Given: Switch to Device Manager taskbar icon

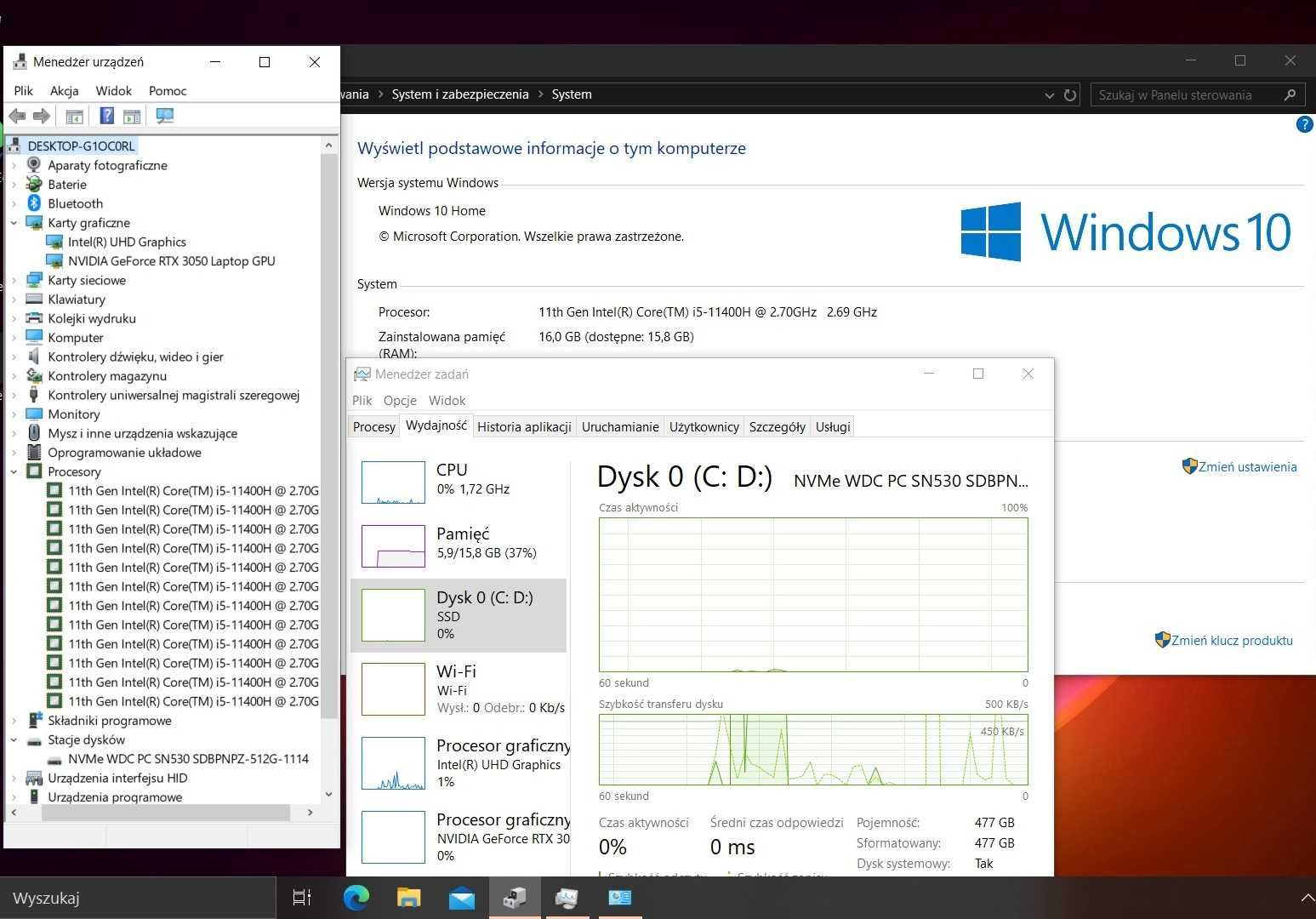Looking at the screenshot, I should click(x=515, y=897).
